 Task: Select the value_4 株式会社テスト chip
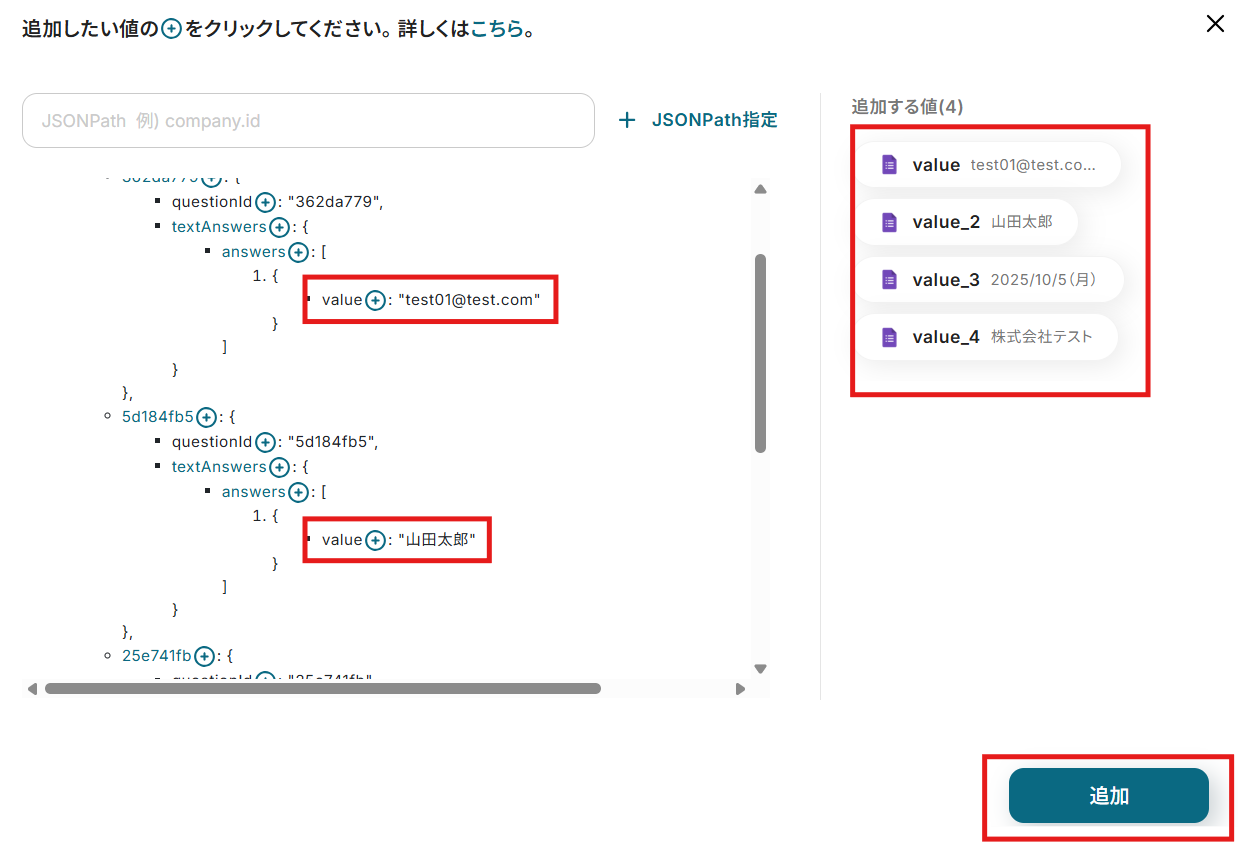click(x=986, y=337)
